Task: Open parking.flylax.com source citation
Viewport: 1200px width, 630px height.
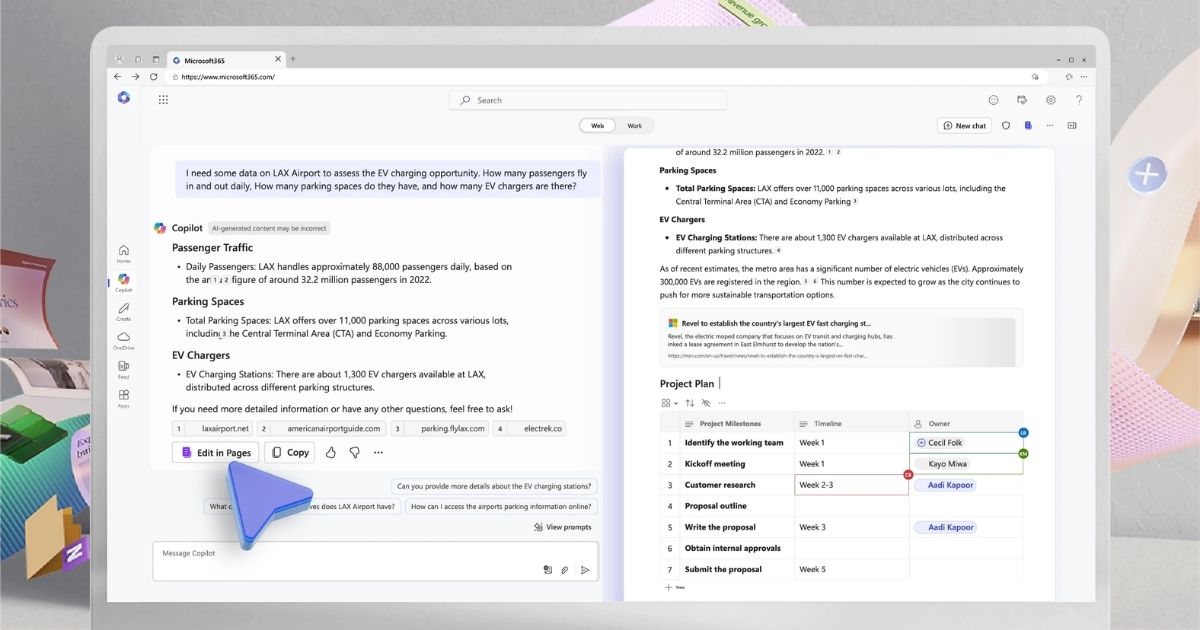Action: 441,428
